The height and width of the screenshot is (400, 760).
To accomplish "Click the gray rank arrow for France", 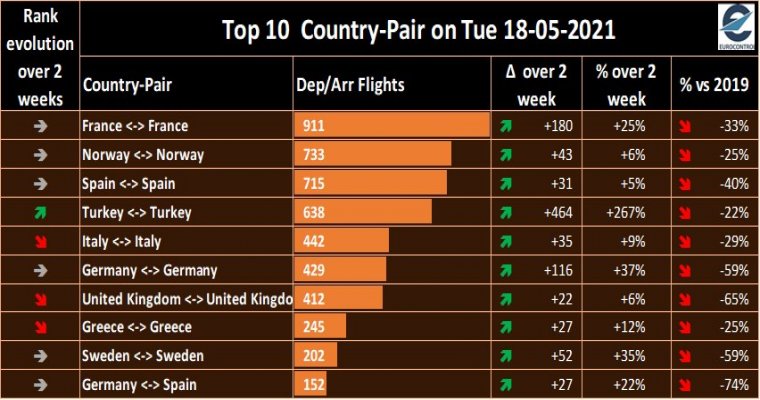I will point(41,126).
